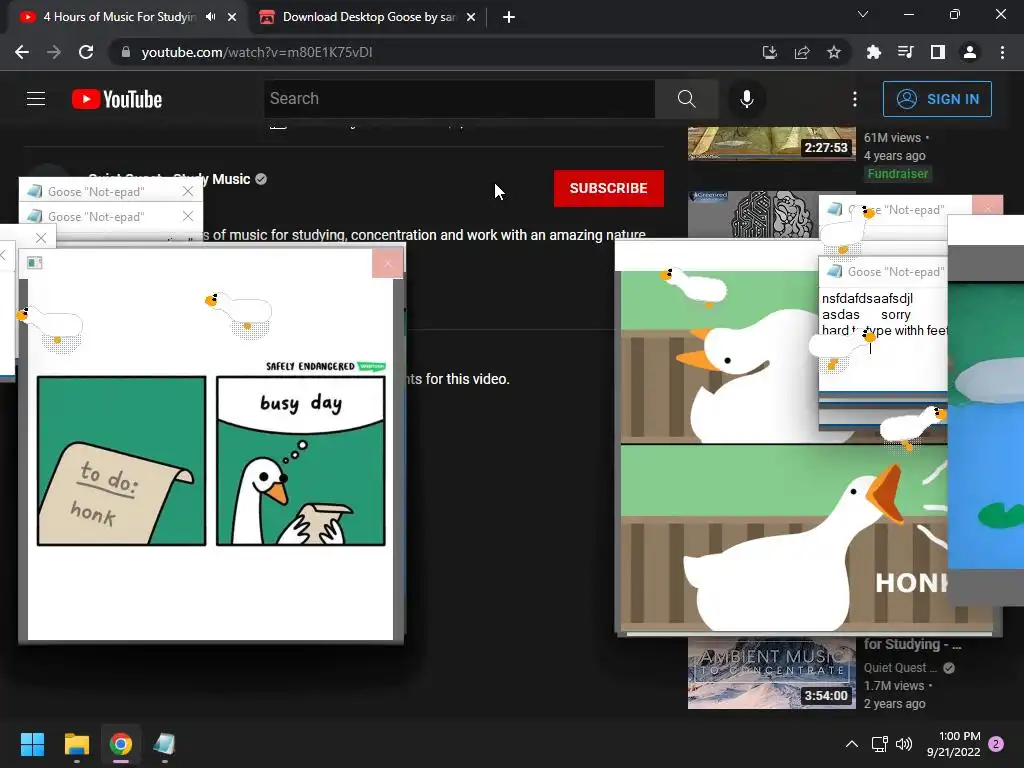The height and width of the screenshot is (768, 1024).
Task: Open the network tray icon
Action: pos(879,744)
